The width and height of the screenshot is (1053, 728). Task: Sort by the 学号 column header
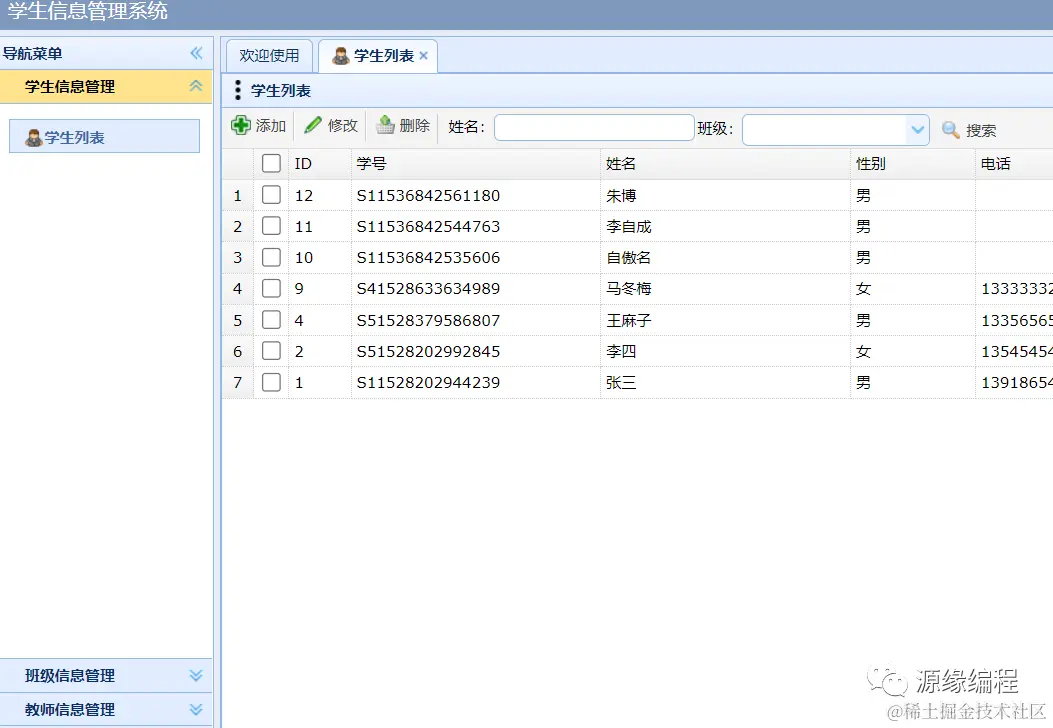click(476, 163)
